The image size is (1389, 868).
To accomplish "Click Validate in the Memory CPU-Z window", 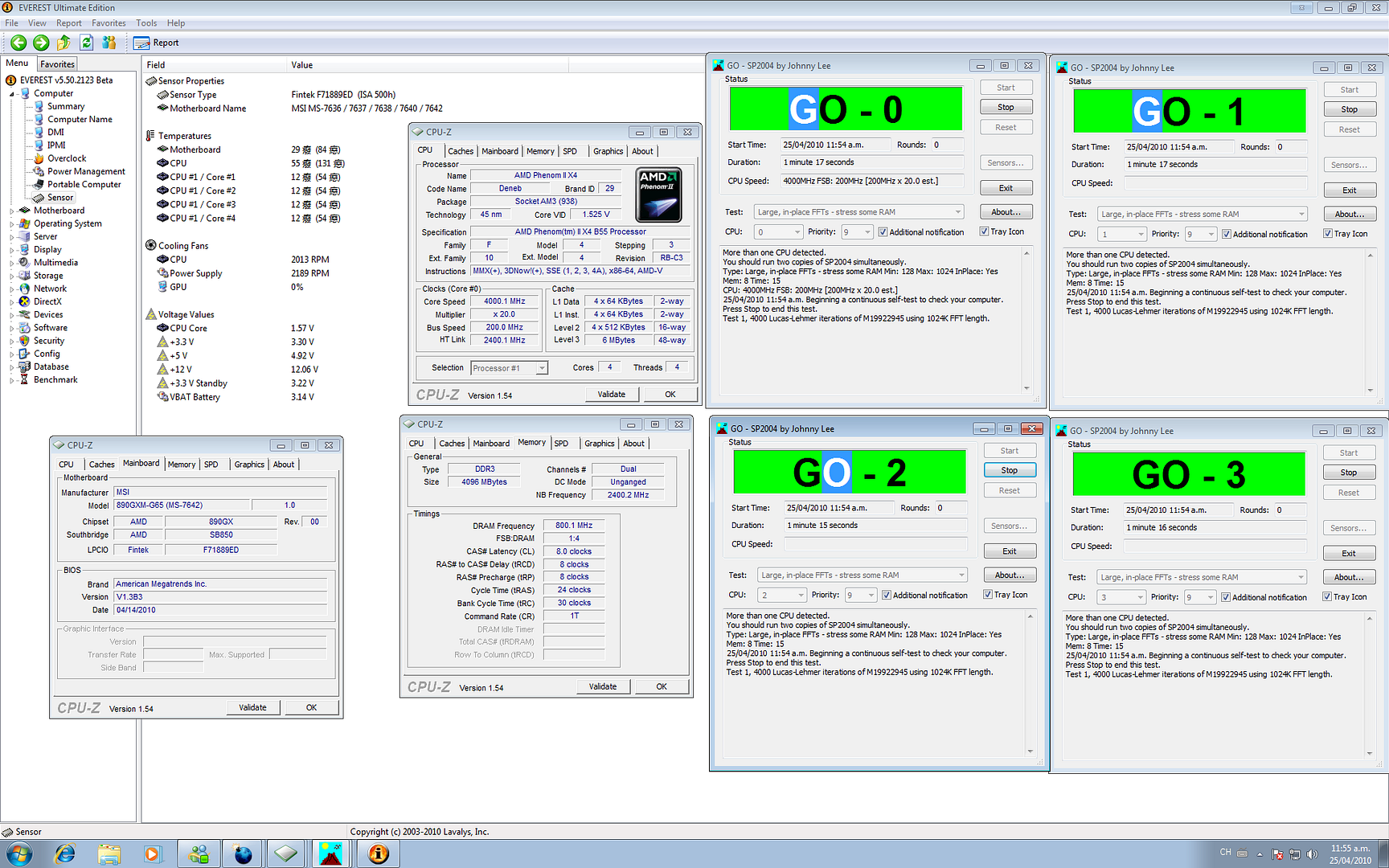I will (x=603, y=686).
